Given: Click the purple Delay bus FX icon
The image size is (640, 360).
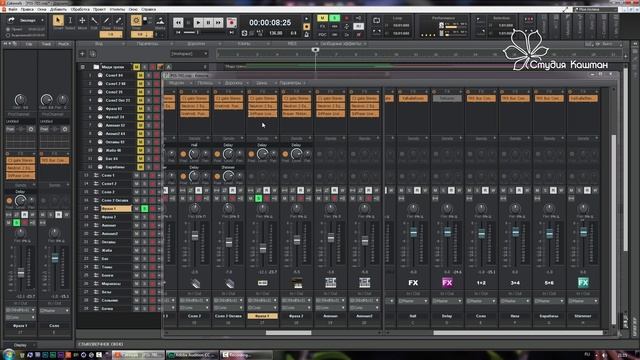Looking at the screenshot, I should [x=447, y=282].
